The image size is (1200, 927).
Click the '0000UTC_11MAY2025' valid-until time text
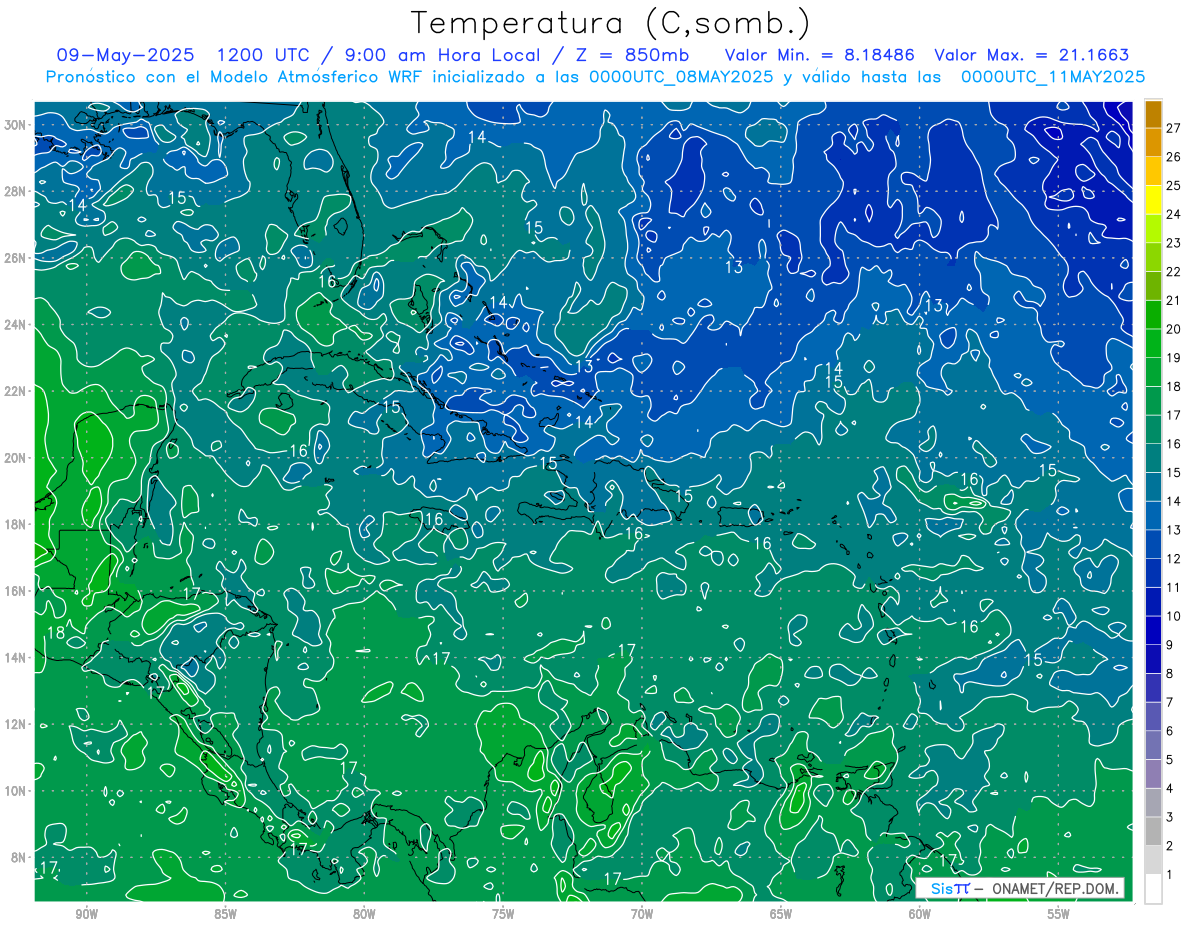(x=1052, y=77)
